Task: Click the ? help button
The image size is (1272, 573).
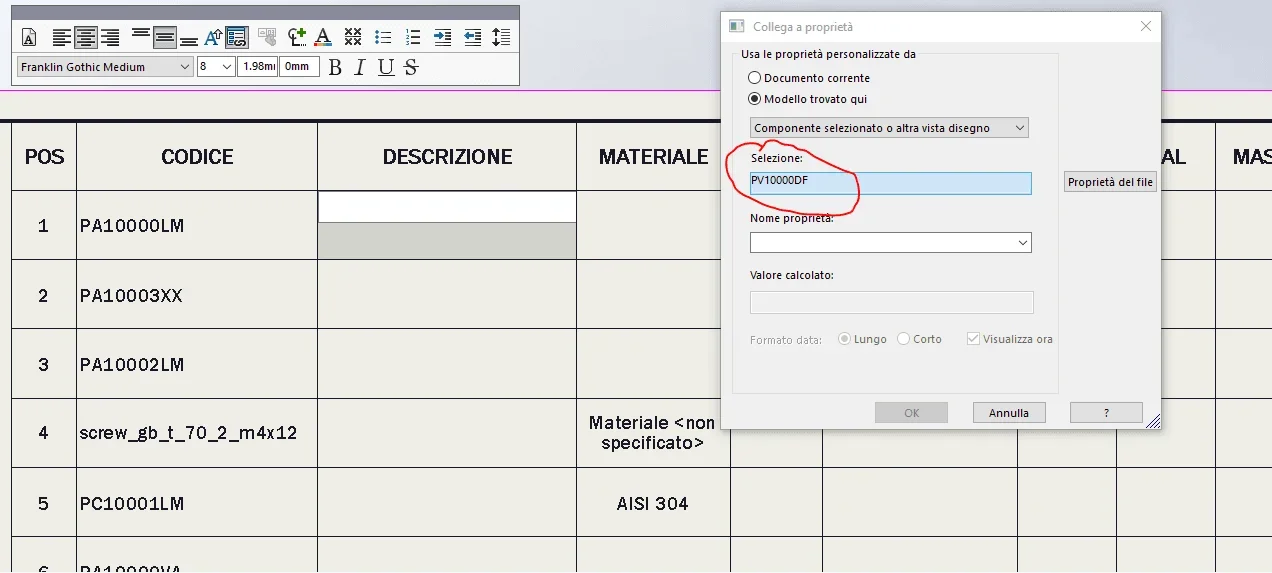Action: (x=1106, y=413)
